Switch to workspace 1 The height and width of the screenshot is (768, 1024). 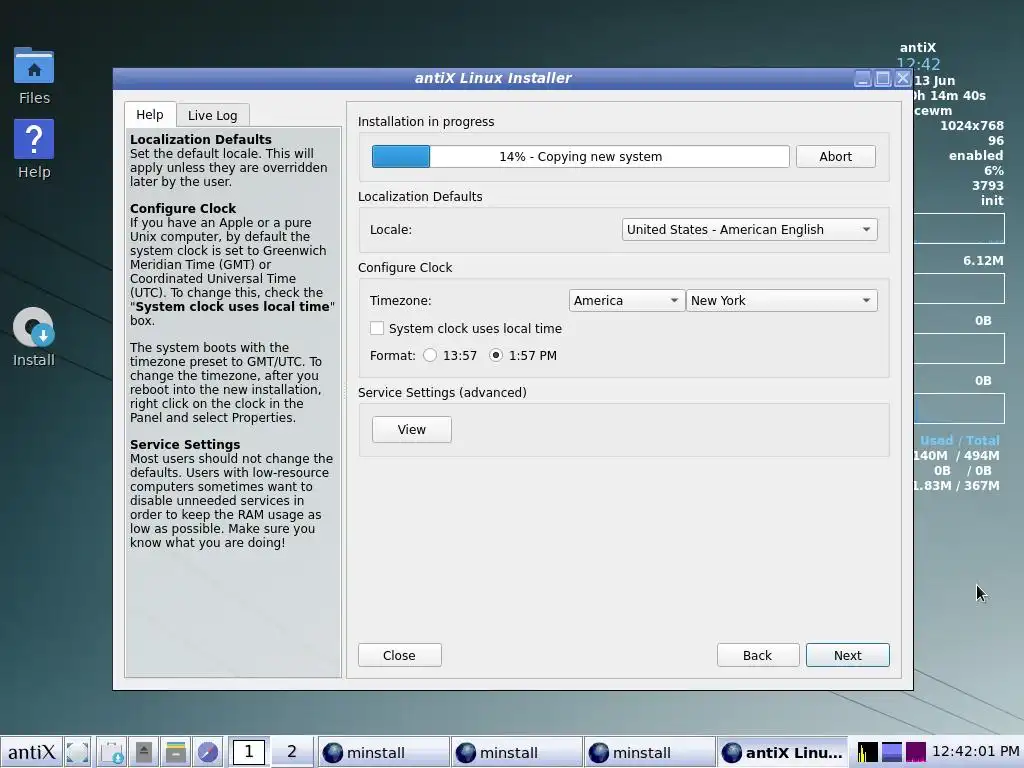click(249, 752)
